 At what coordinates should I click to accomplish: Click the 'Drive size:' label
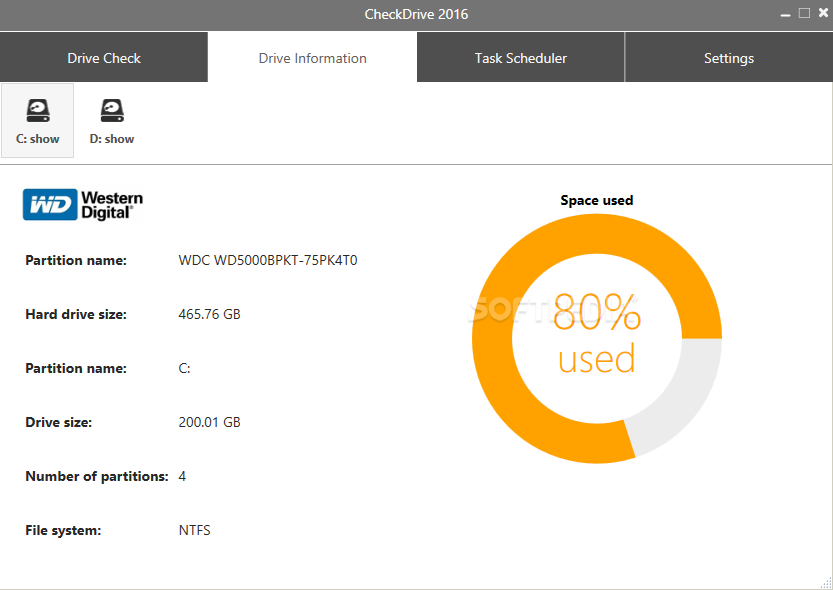click(58, 422)
